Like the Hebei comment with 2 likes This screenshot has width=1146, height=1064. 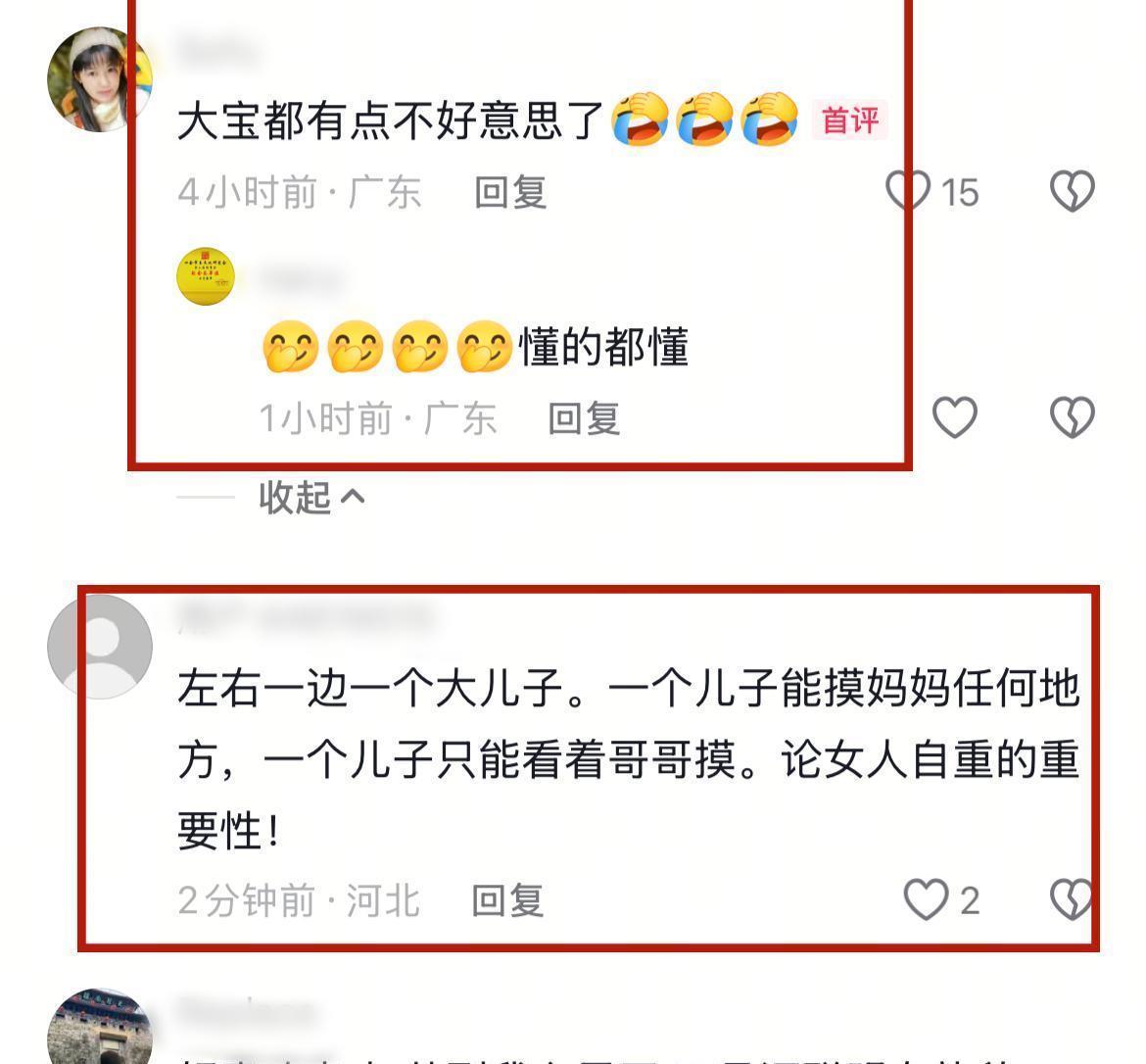click(x=926, y=899)
